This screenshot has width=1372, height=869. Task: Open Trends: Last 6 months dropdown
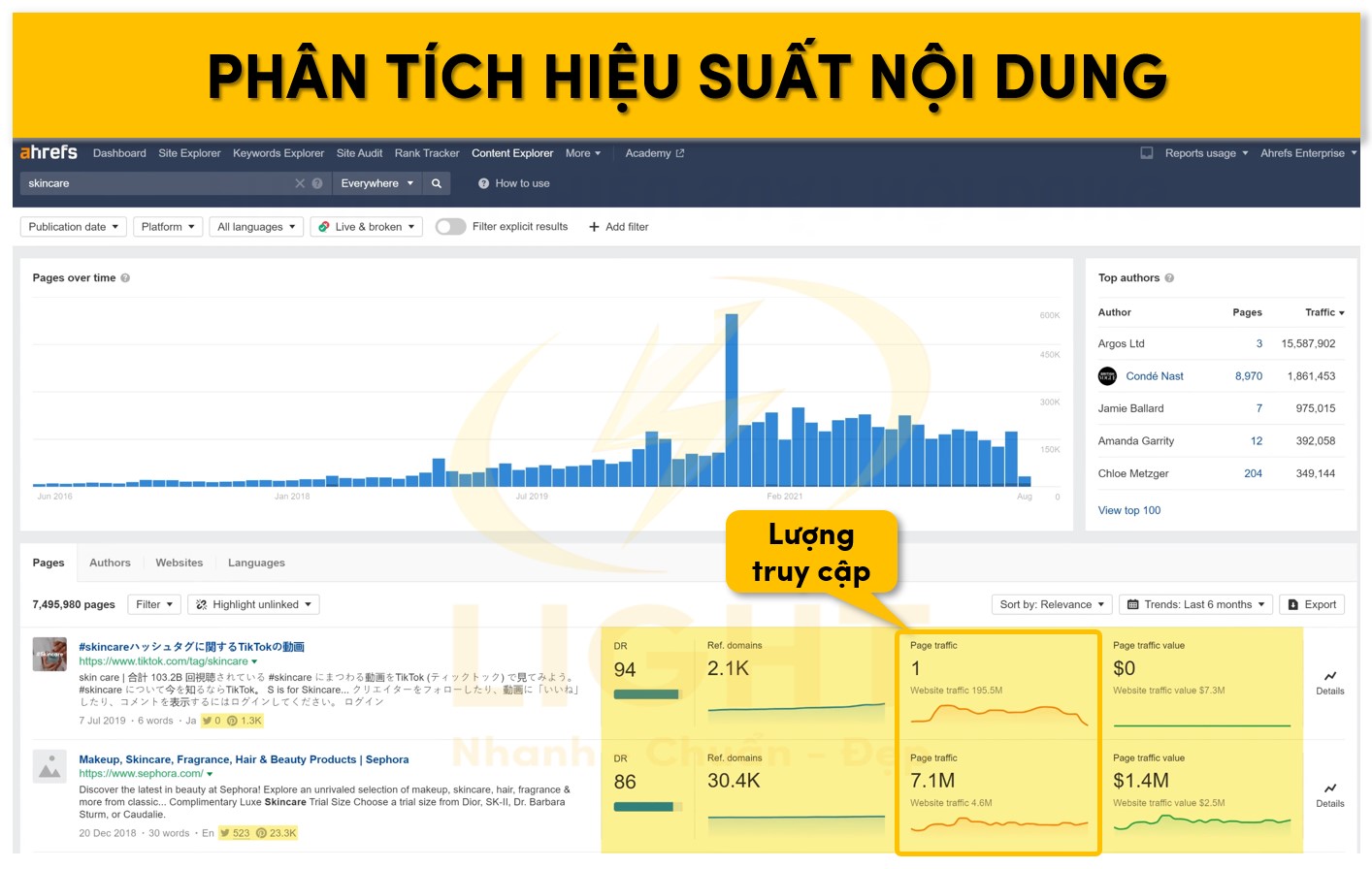(x=1195, y=604)
